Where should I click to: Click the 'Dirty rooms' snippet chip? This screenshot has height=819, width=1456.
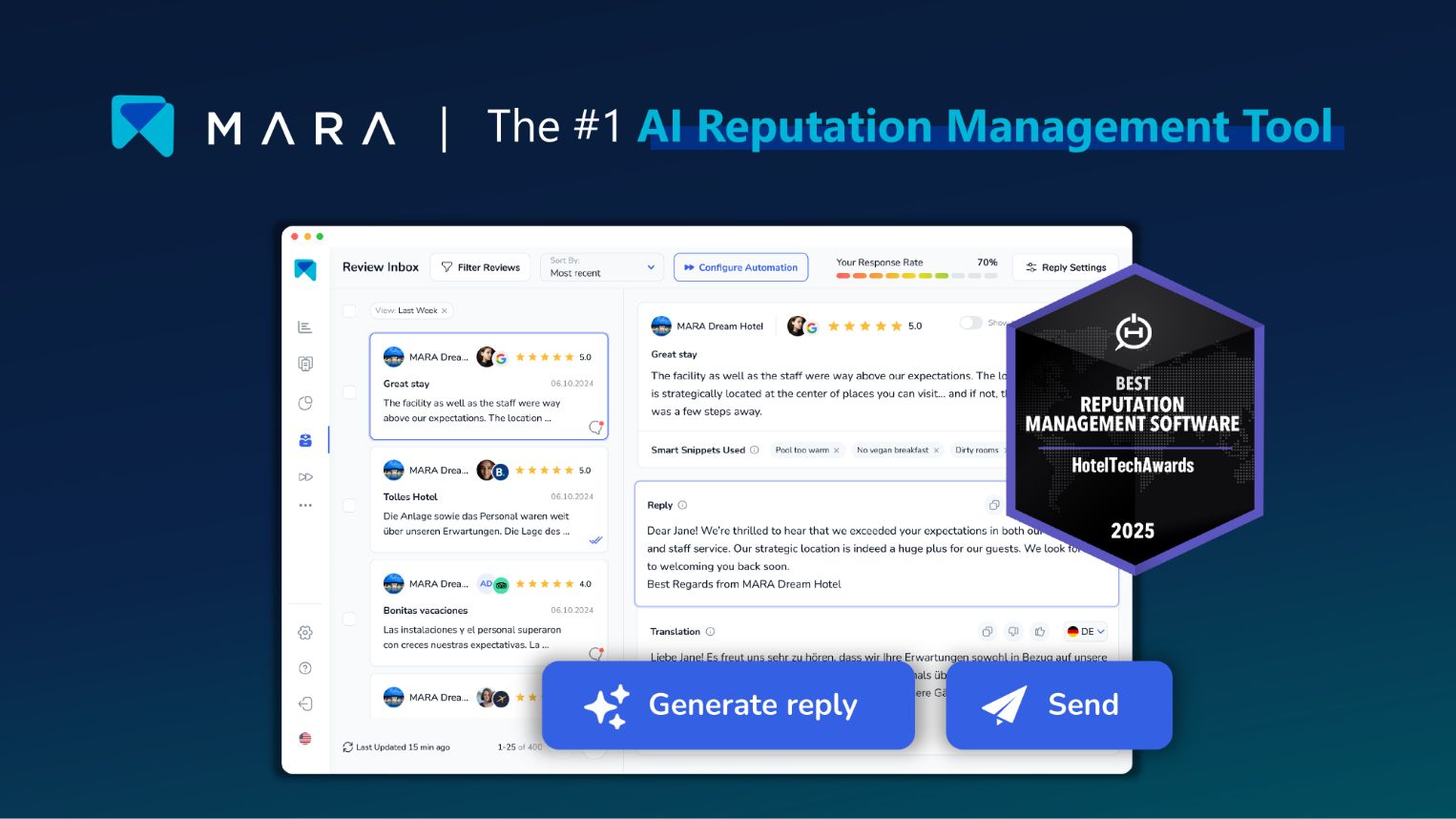click(x=977, y=451)
